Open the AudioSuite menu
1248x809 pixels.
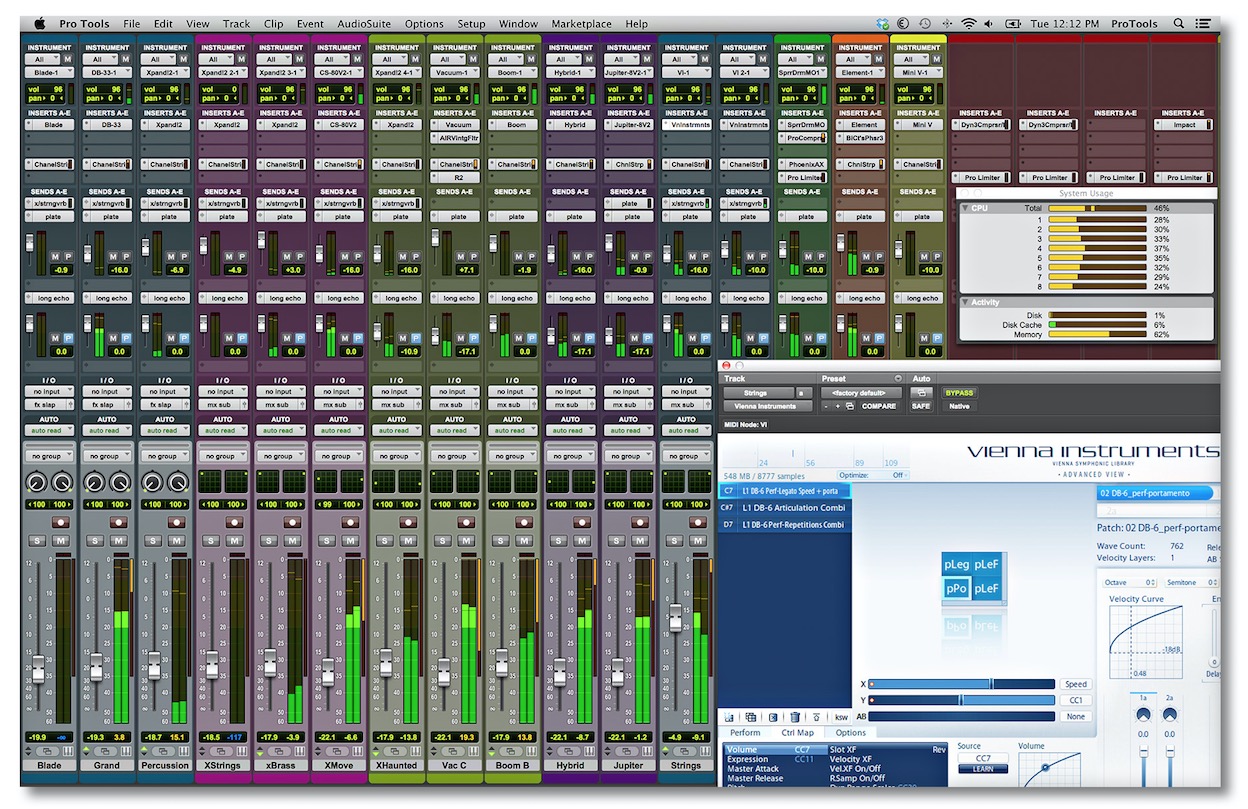coord(364,23)
